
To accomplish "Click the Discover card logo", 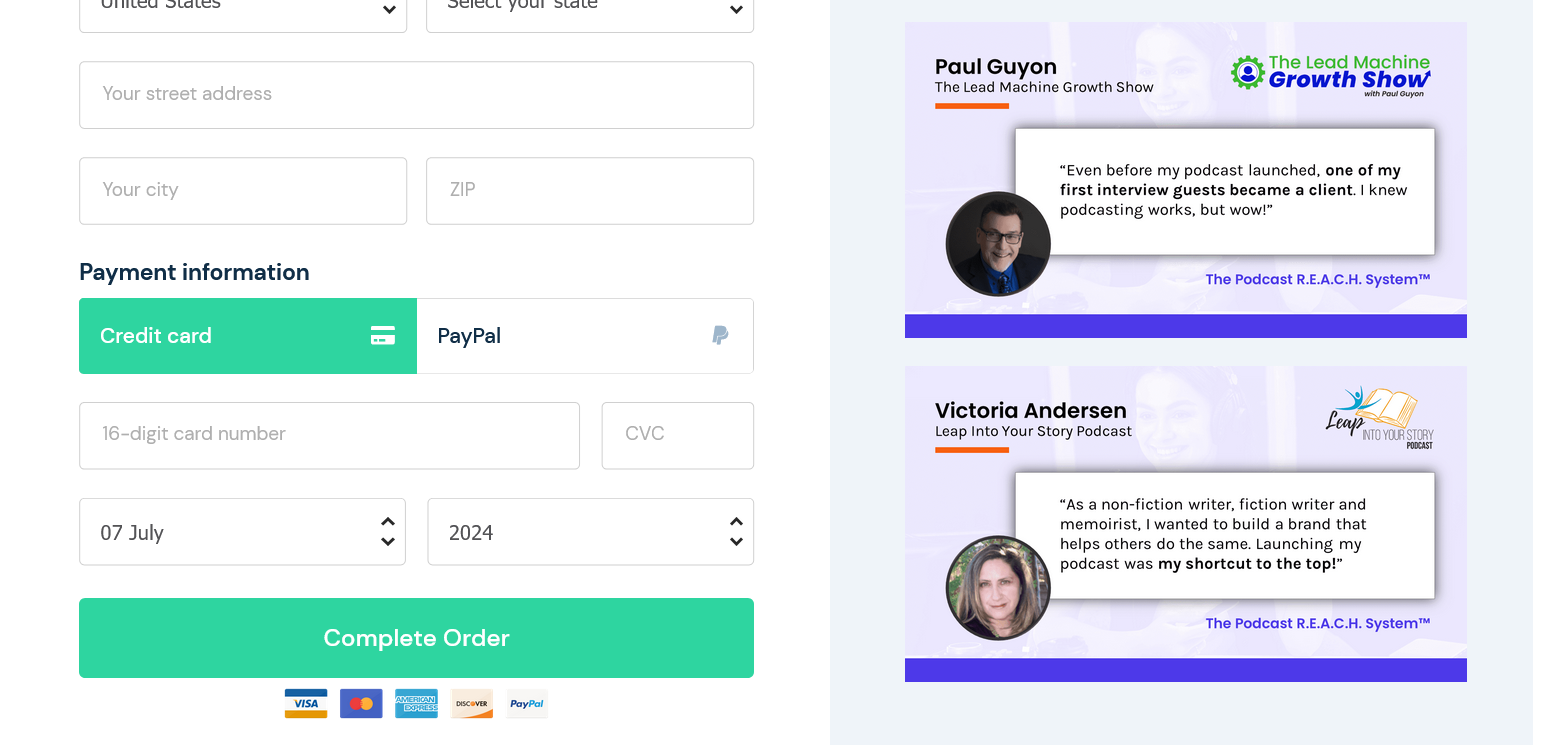I will [472, 703].
